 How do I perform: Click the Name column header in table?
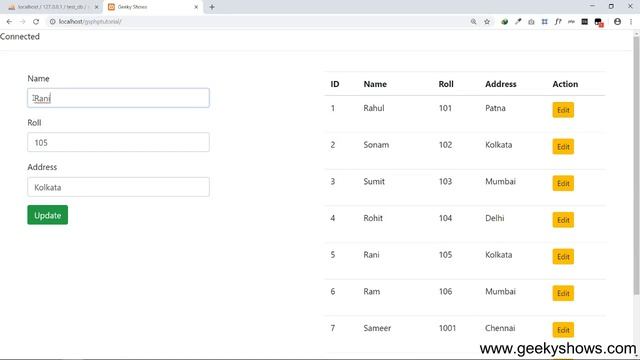tap(375, 84)
